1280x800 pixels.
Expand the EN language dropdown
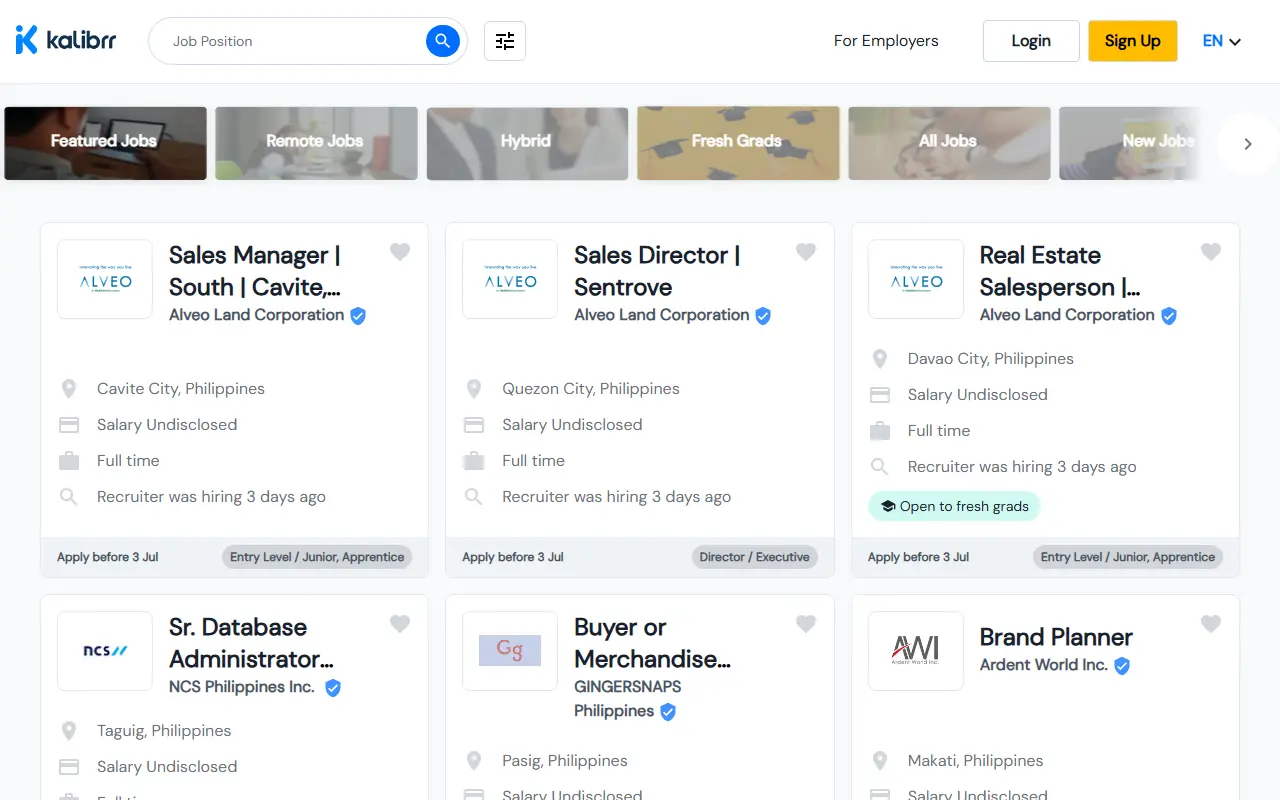(x=1222, y=41)
